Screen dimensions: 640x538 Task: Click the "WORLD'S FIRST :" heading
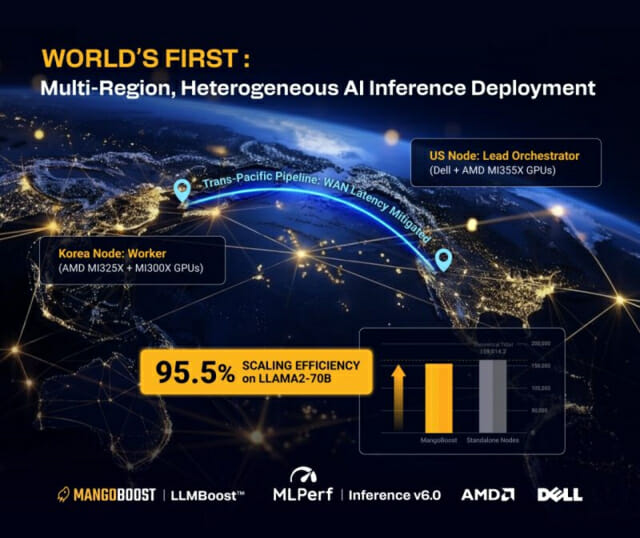click(x=146, y=58)
